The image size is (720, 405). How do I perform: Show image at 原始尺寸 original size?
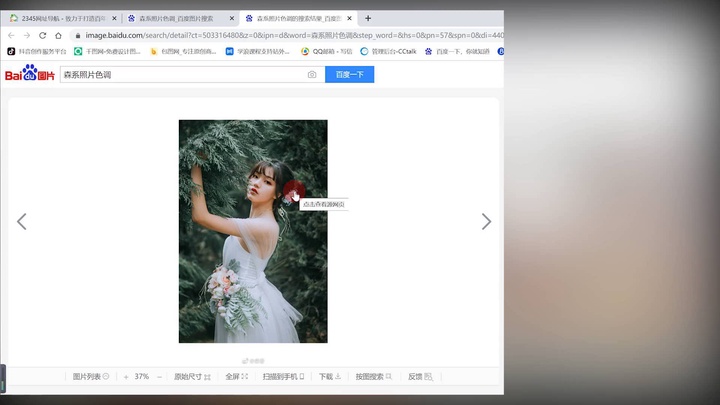point(192,377)
